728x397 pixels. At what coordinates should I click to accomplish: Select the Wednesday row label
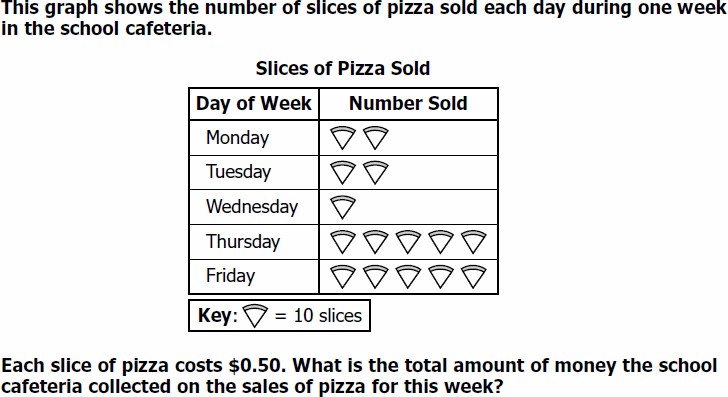click(252, 207)
